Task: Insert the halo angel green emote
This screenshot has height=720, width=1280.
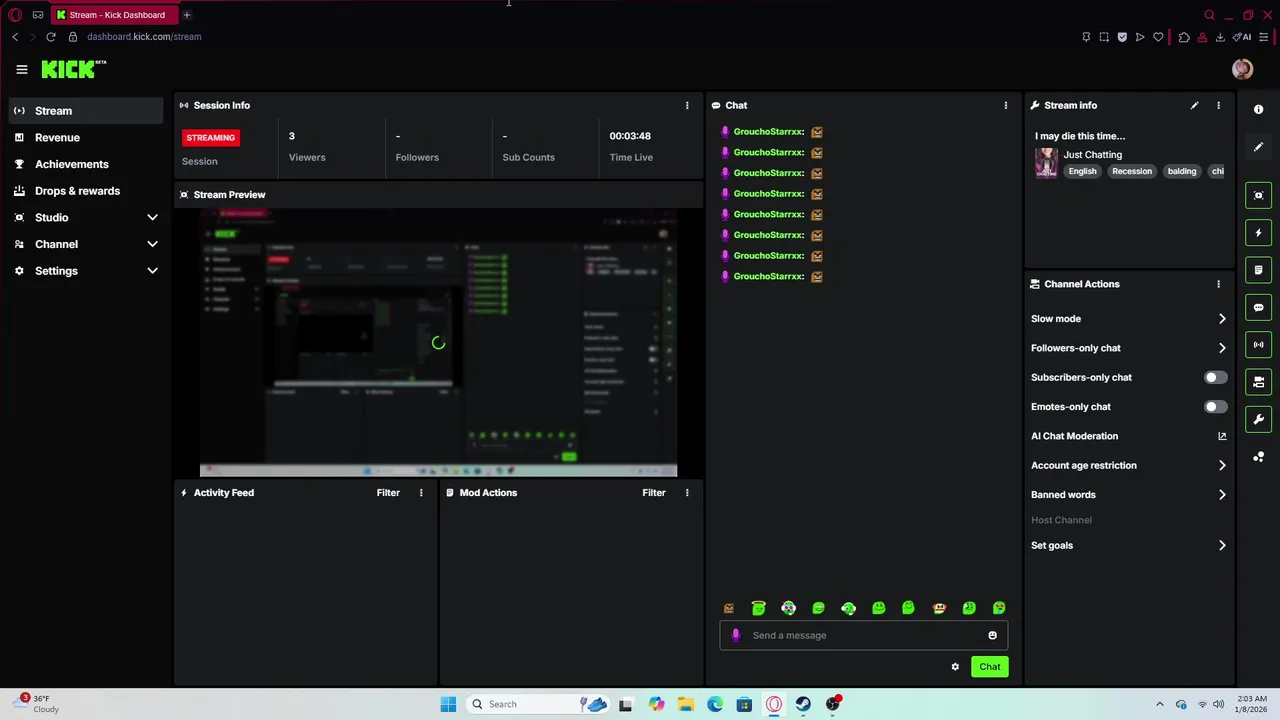Action: (759, 608)
